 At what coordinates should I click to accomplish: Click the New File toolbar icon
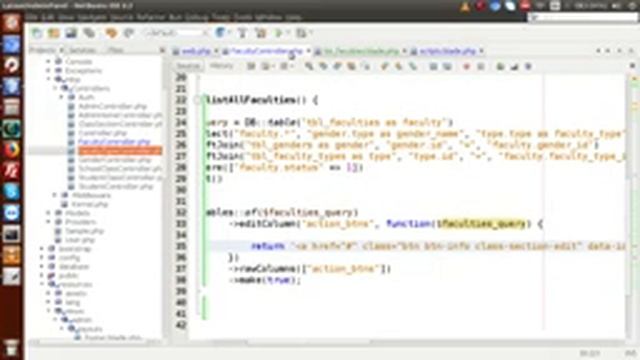37,33
